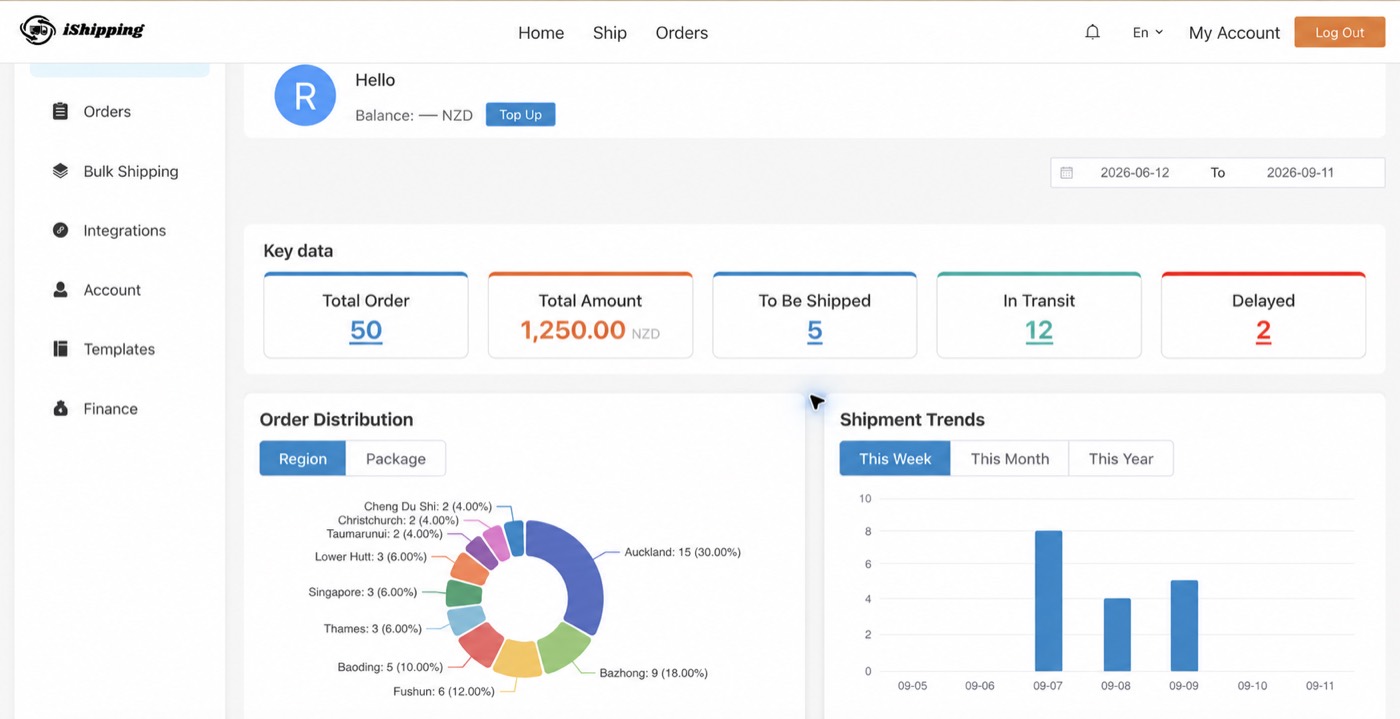
Task: Select This Year shipment trends tab
Action: [x=1121, y=458]
